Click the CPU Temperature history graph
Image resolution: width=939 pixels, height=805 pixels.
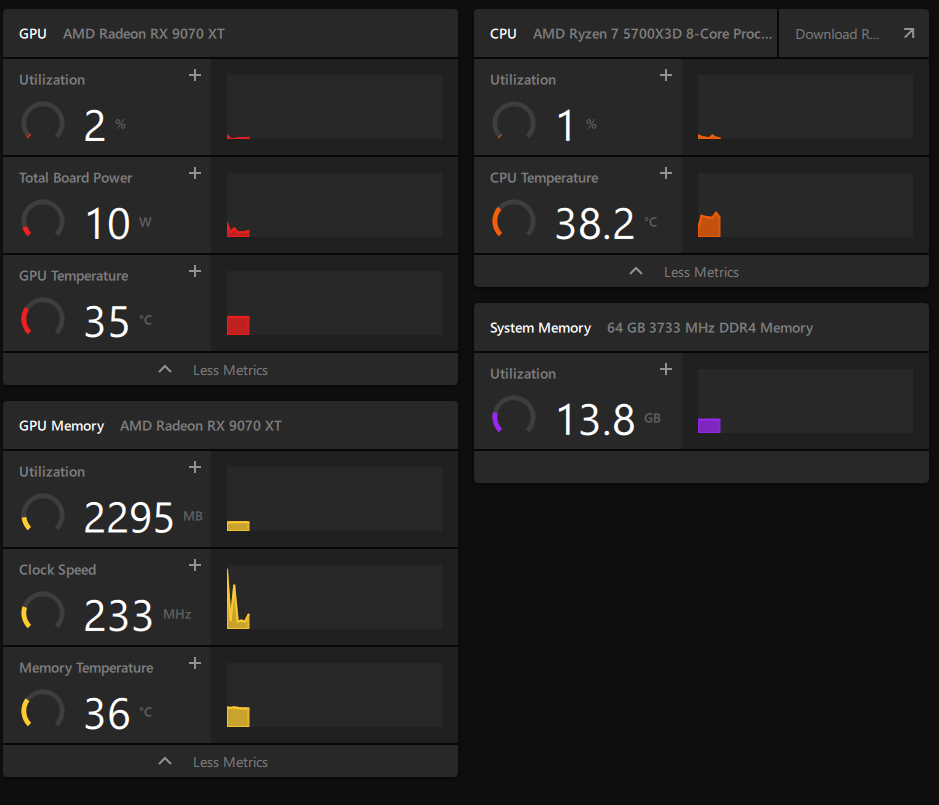tap(805, 205)
